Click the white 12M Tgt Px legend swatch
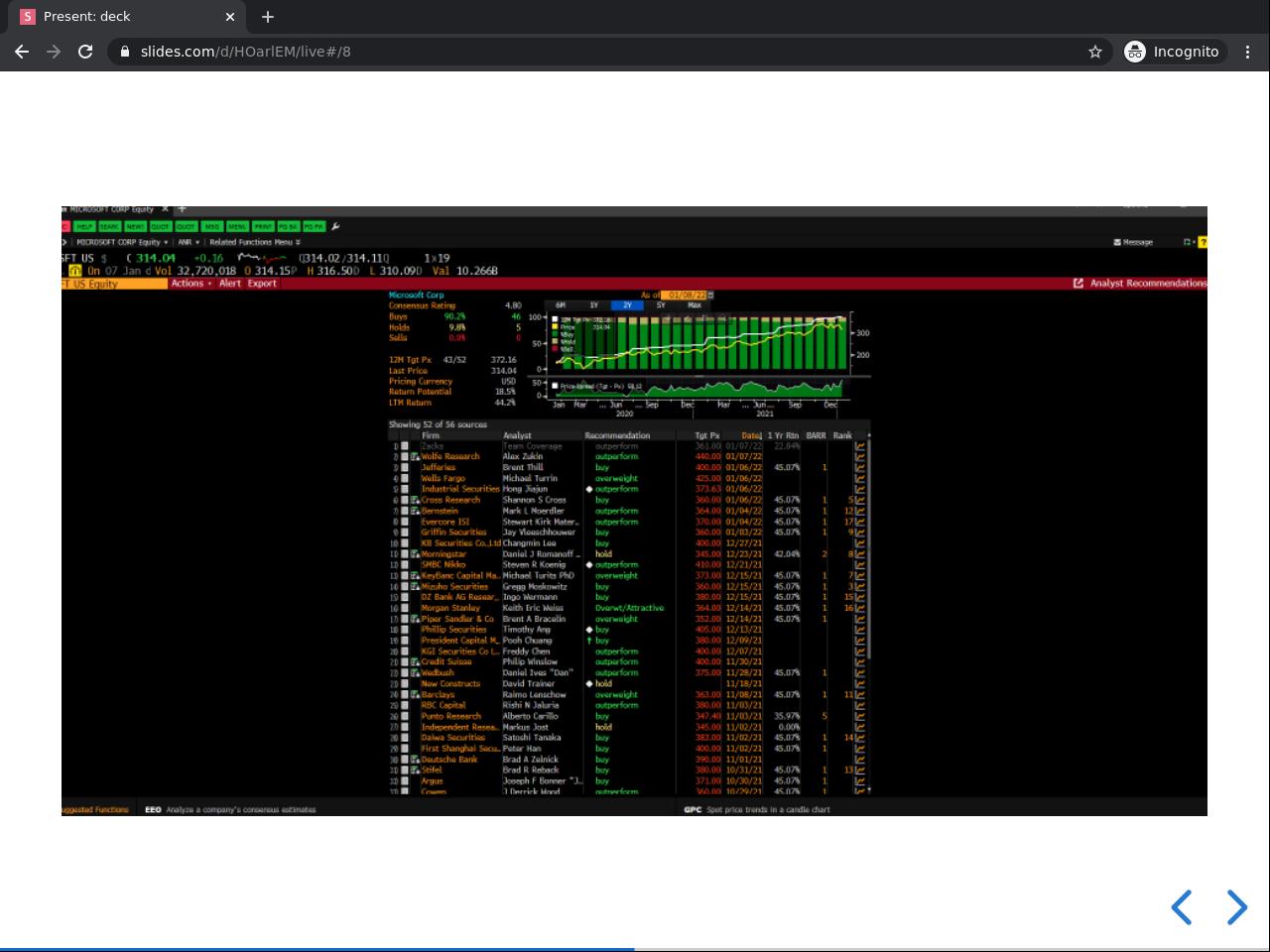The width and height of the screenshot is (1270, 952). [x=556, y=320]
